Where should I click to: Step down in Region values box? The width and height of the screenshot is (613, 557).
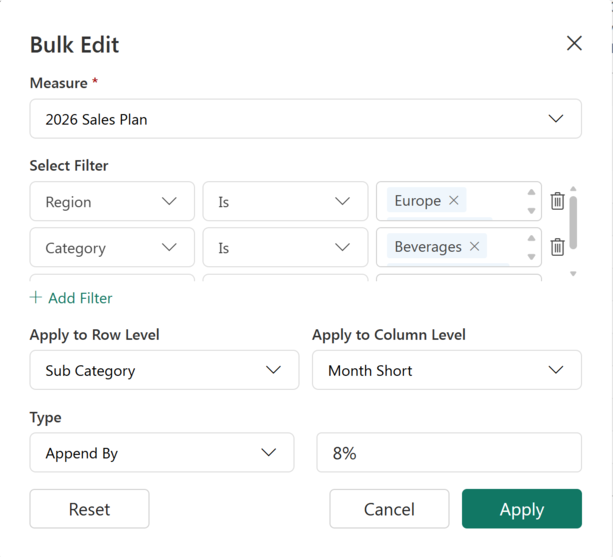pos(531,211)
